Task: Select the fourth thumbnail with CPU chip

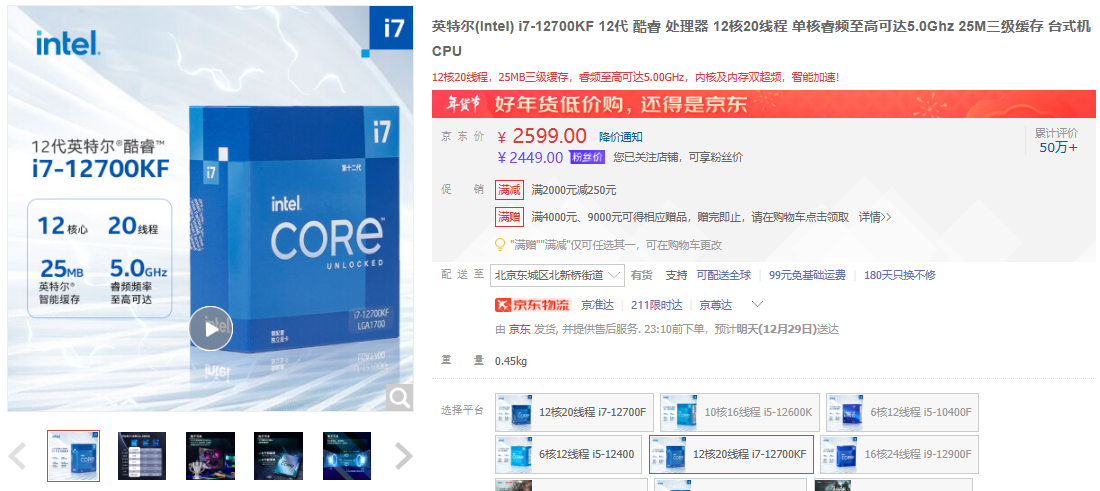Action: pyautogui.click(x=279, y=456)
